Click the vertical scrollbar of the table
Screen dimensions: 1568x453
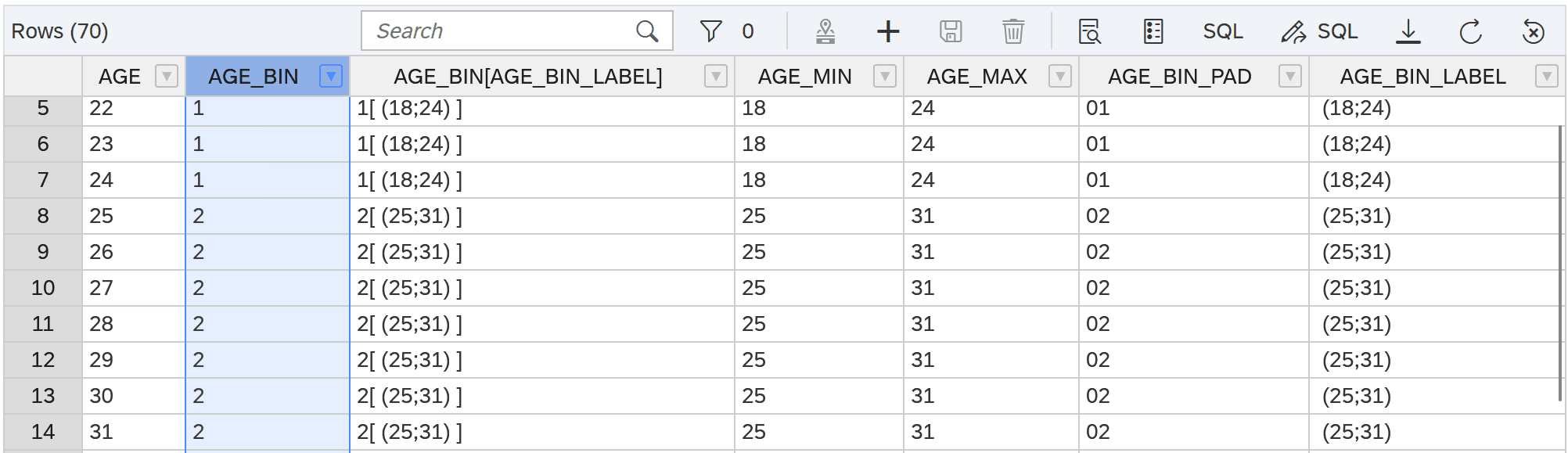point(1560,264)
